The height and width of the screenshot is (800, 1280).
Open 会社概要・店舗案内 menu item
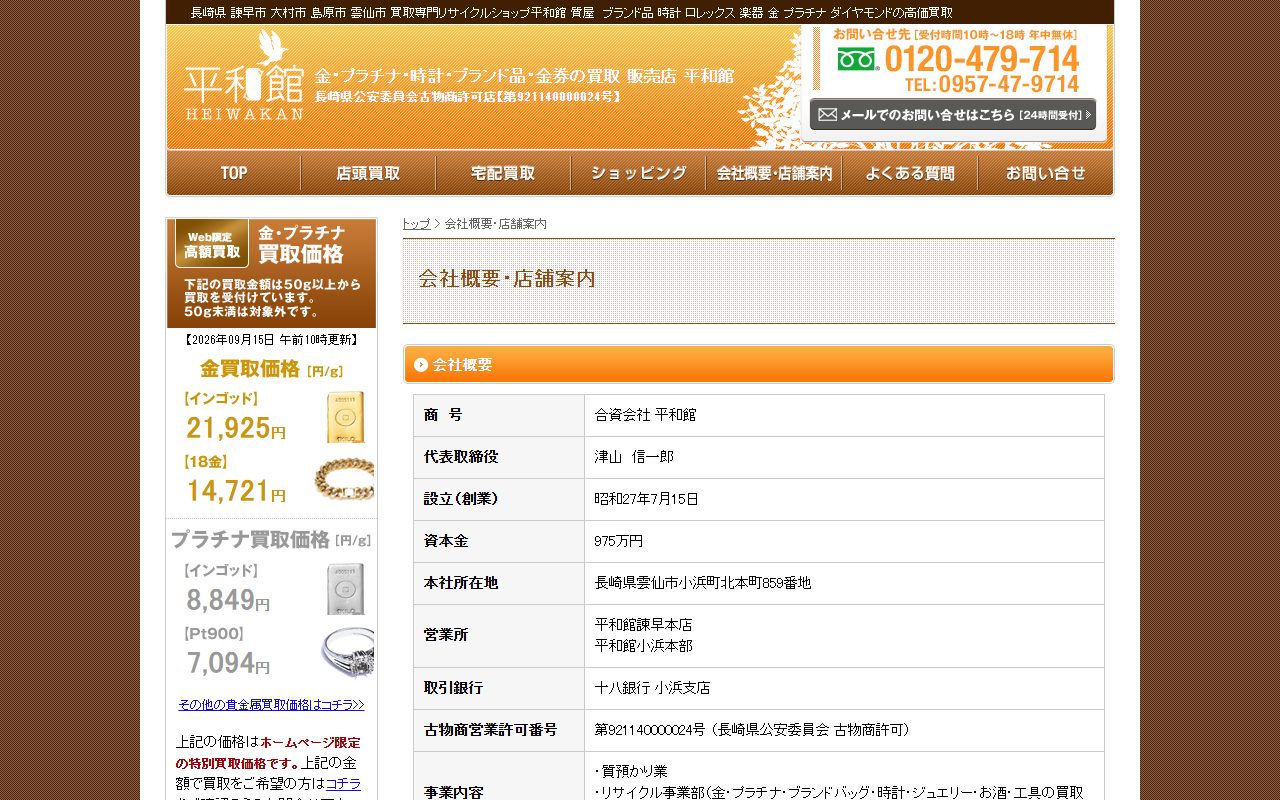pos(774,173)
